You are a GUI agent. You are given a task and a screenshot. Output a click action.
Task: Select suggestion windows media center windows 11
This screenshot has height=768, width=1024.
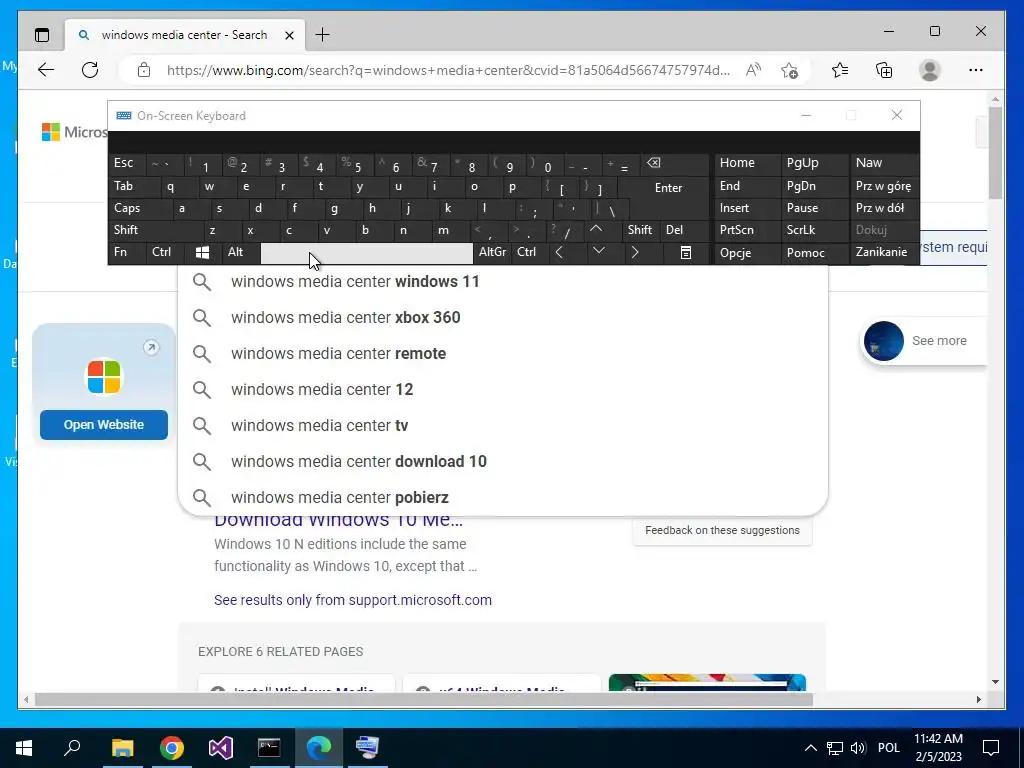coord(503,281)
